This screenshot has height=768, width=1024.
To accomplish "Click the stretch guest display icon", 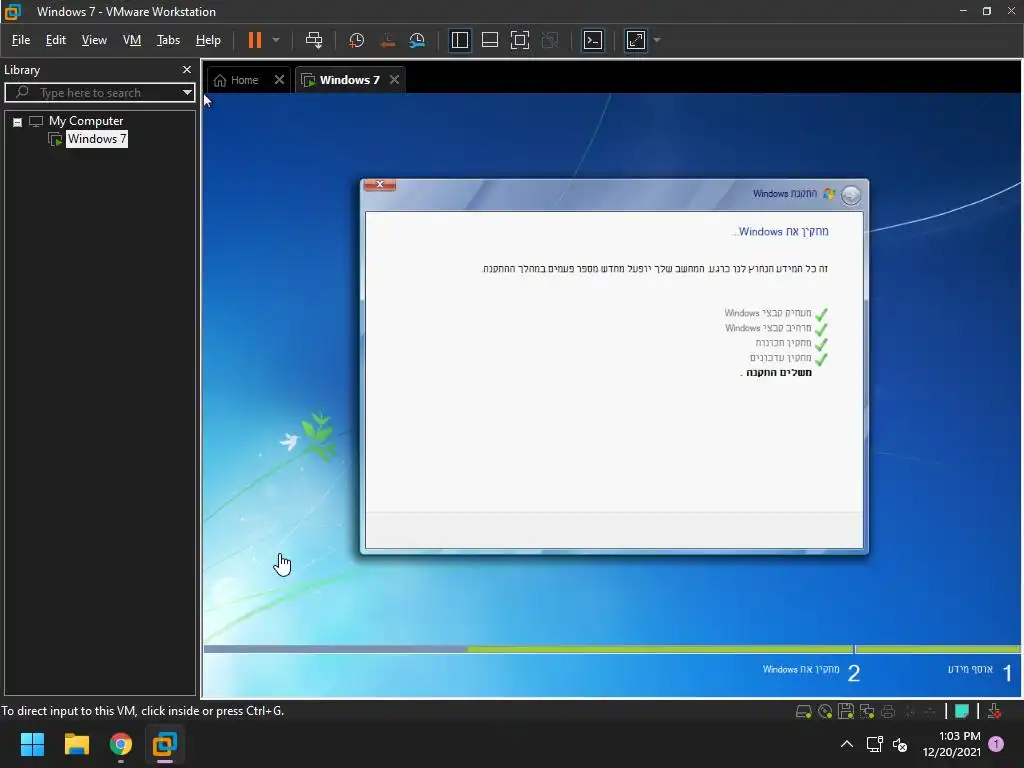I will pos(636,40).
